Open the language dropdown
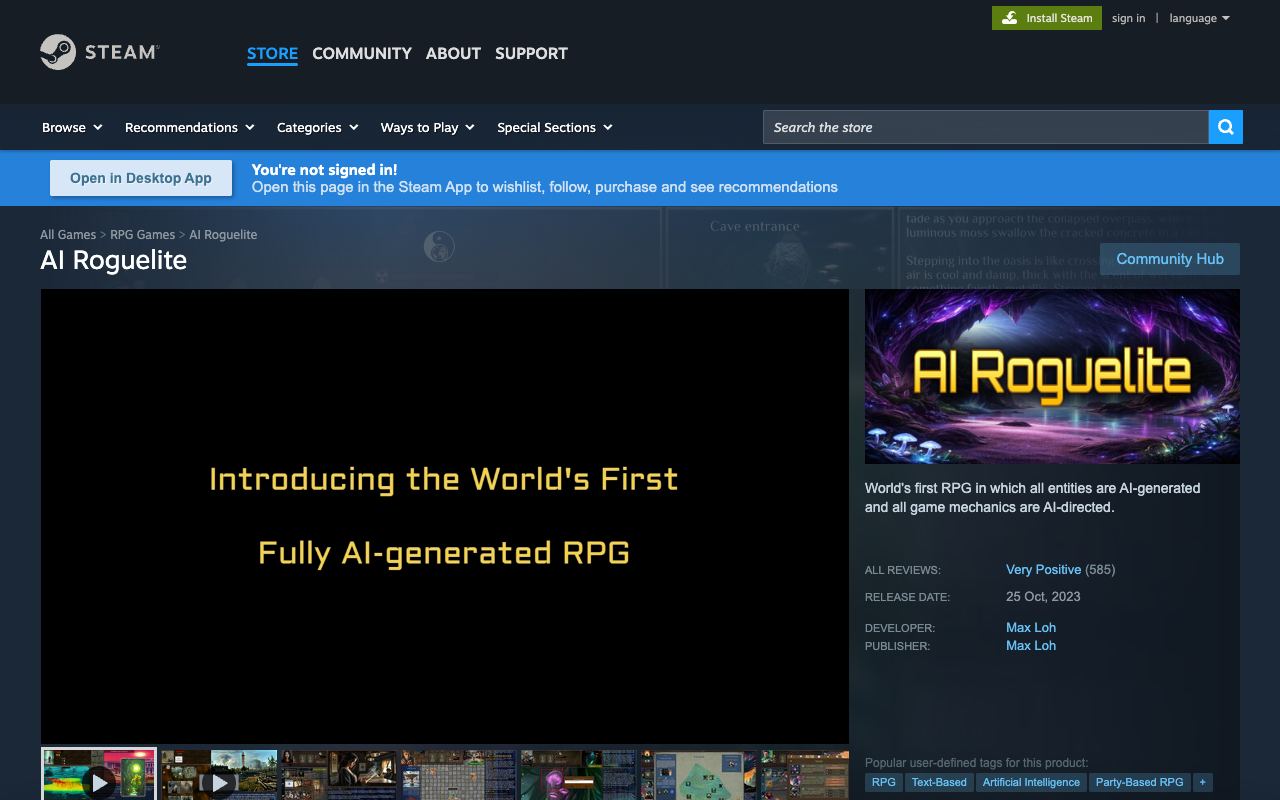 (1199, 18)
